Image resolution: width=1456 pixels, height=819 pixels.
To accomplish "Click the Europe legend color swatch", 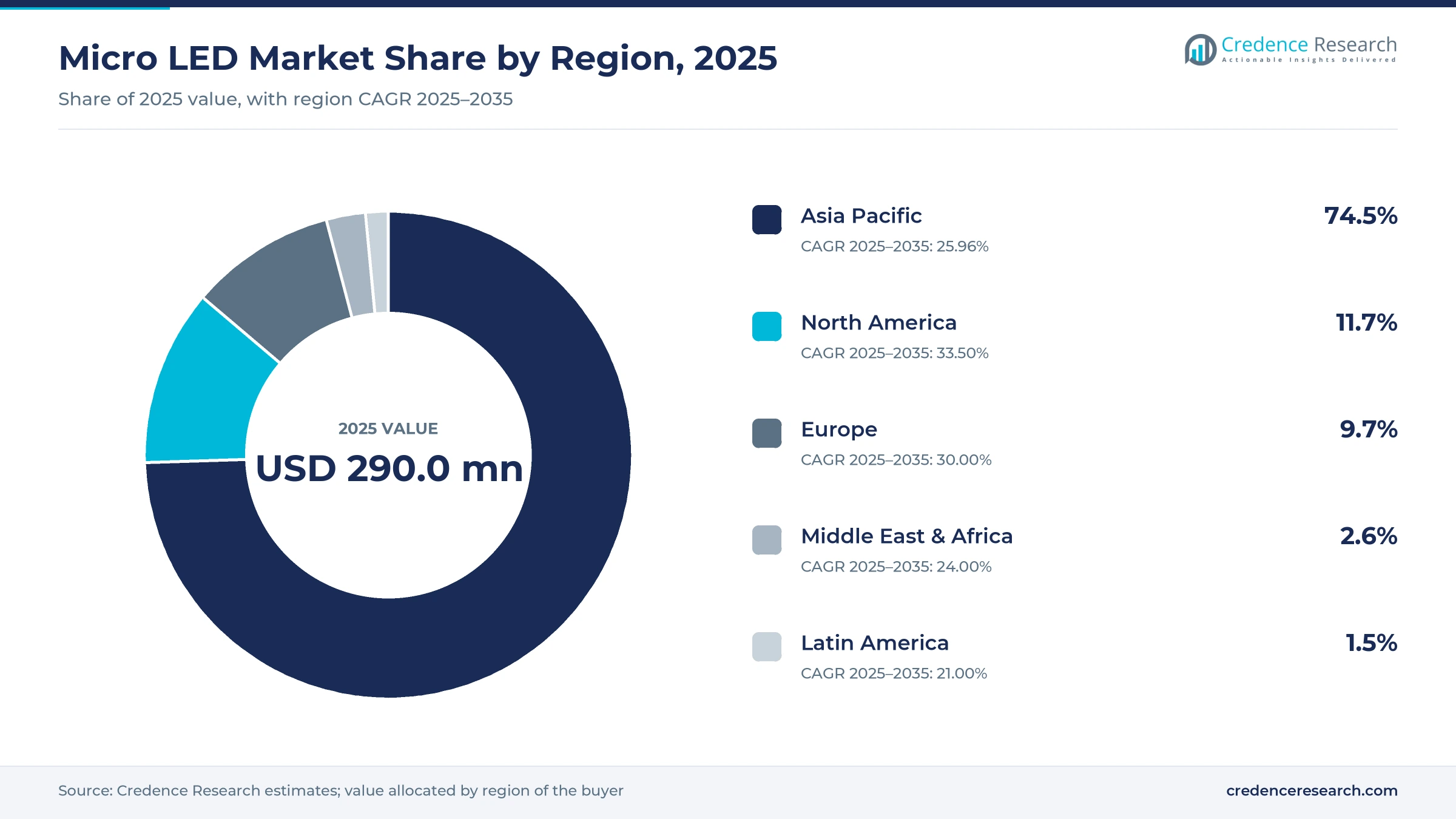I will click(x=767, y=433).
